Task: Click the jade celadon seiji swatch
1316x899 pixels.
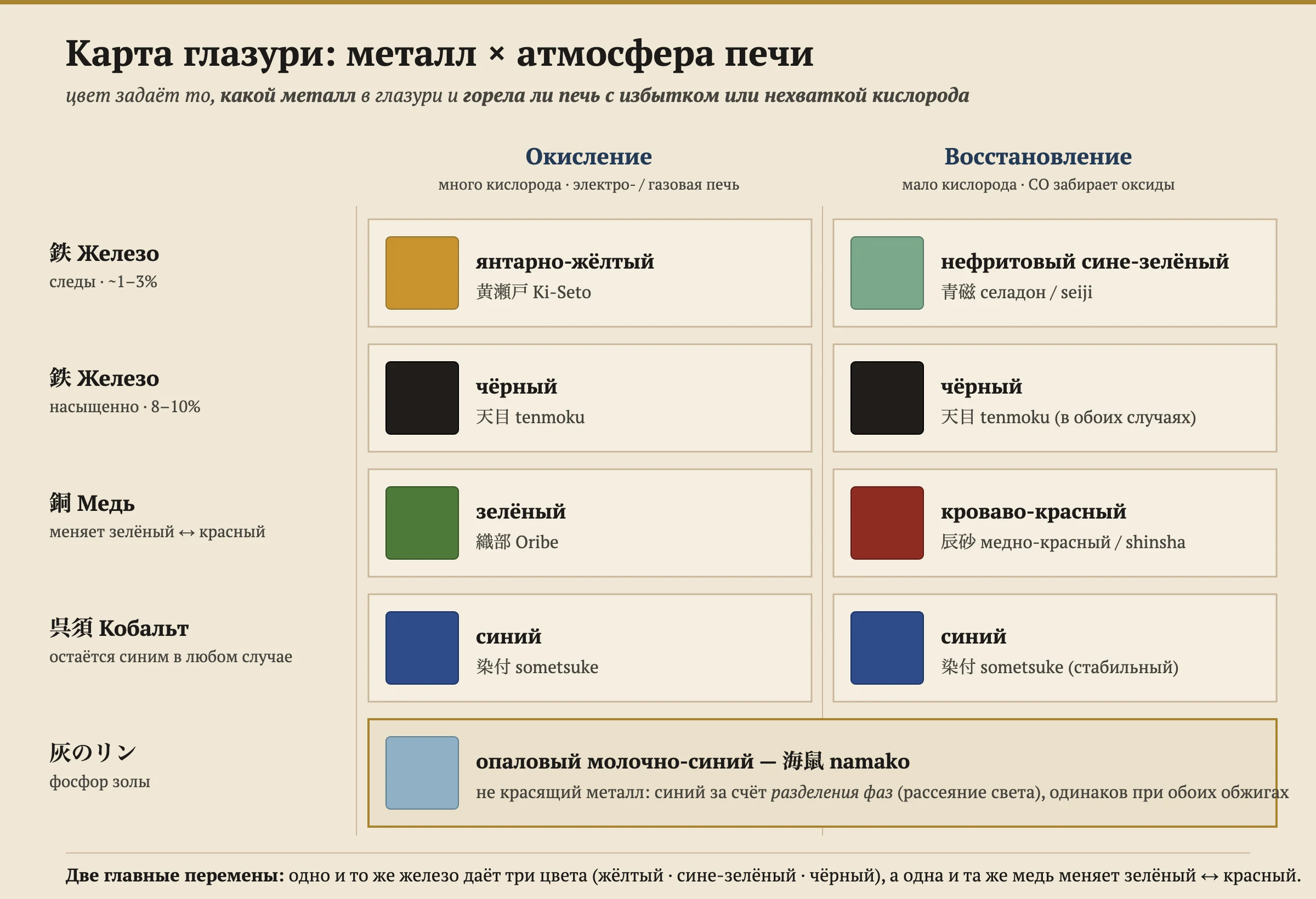Action: (887, 273)
